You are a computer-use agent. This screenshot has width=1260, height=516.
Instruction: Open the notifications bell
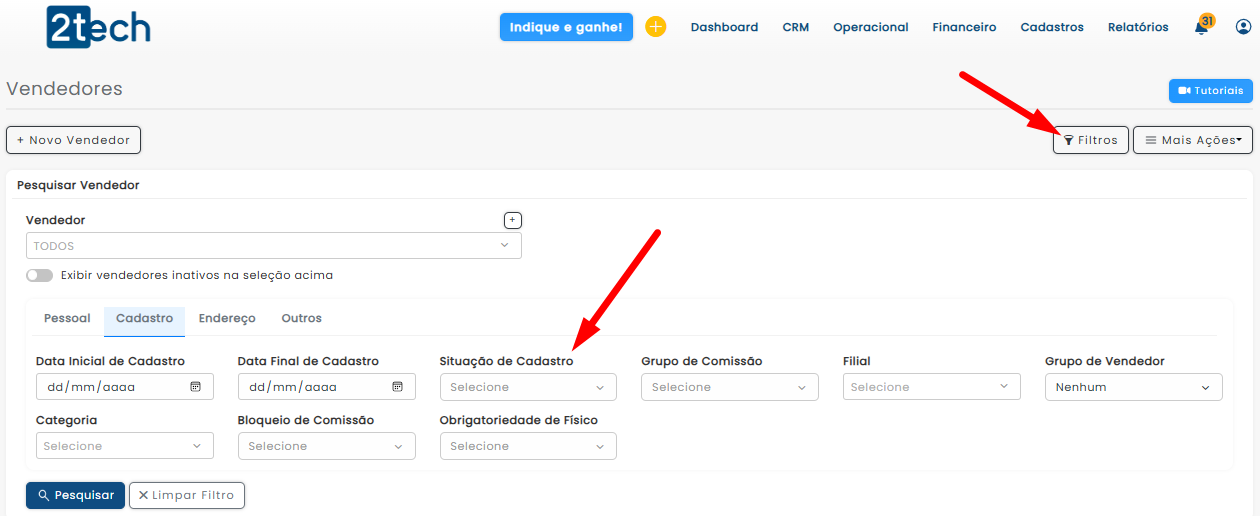tap(1201, 28)
